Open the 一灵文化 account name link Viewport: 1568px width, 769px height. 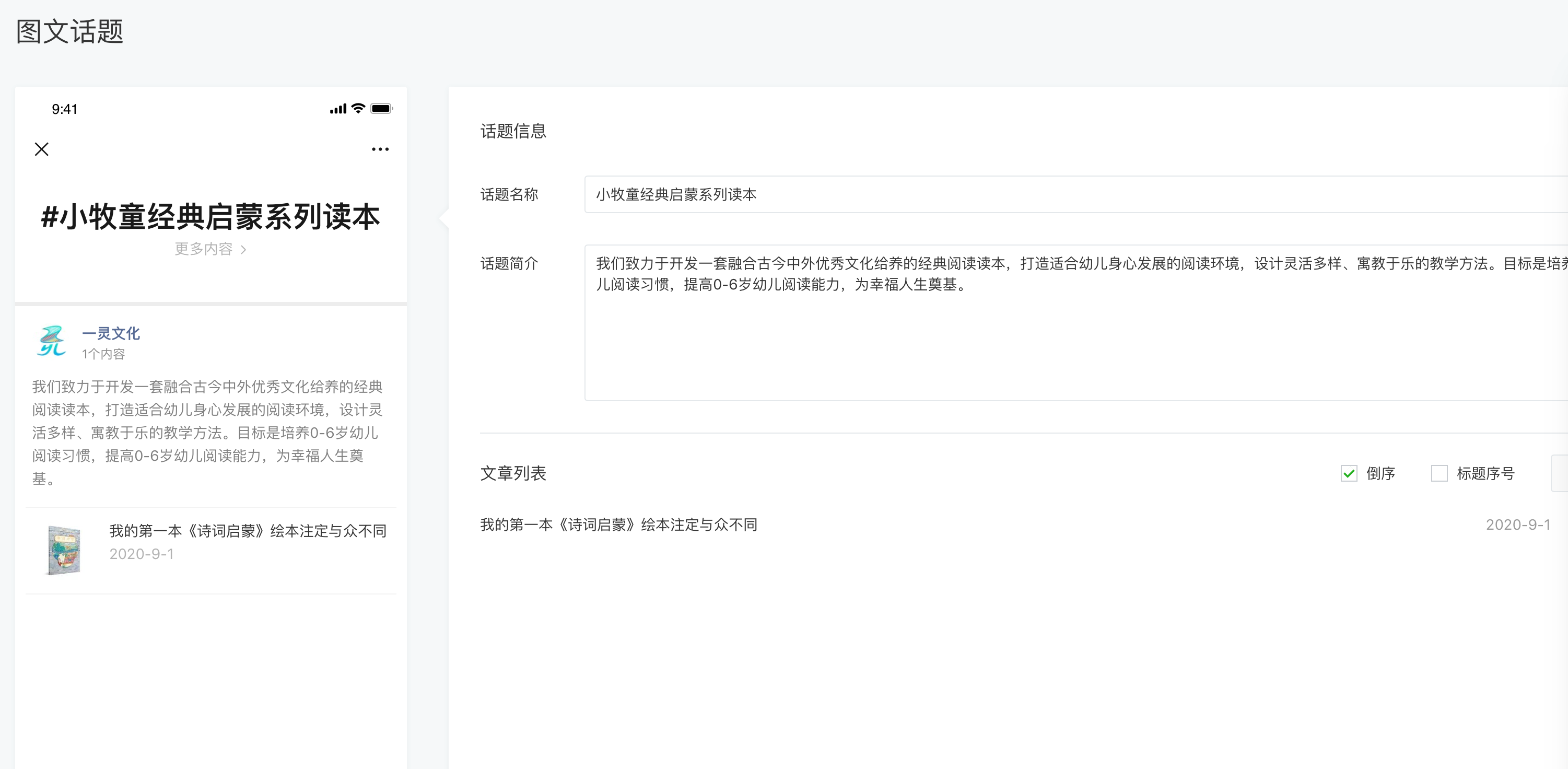pos(111,333)
